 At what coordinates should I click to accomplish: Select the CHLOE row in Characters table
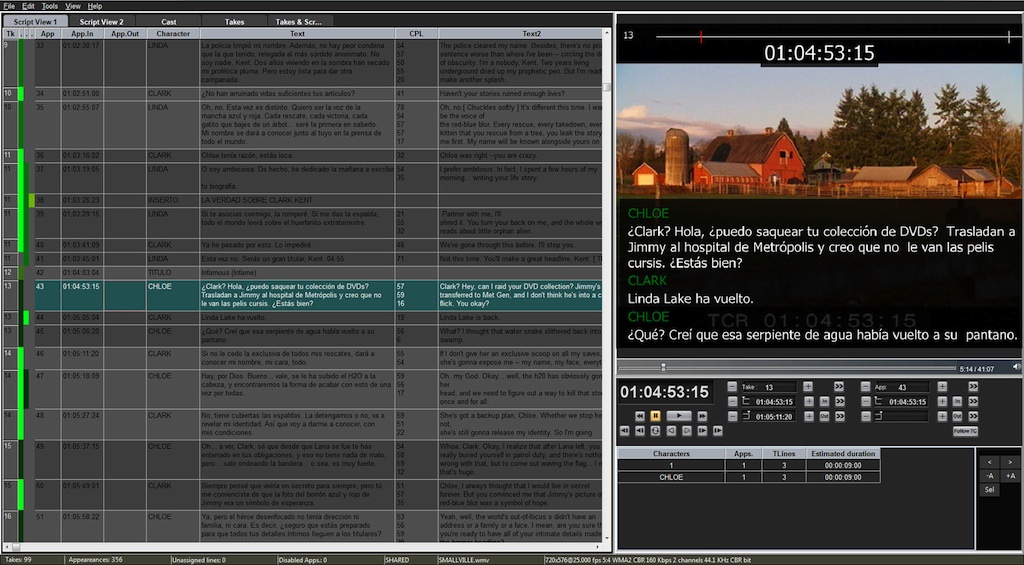pos(749,477)
